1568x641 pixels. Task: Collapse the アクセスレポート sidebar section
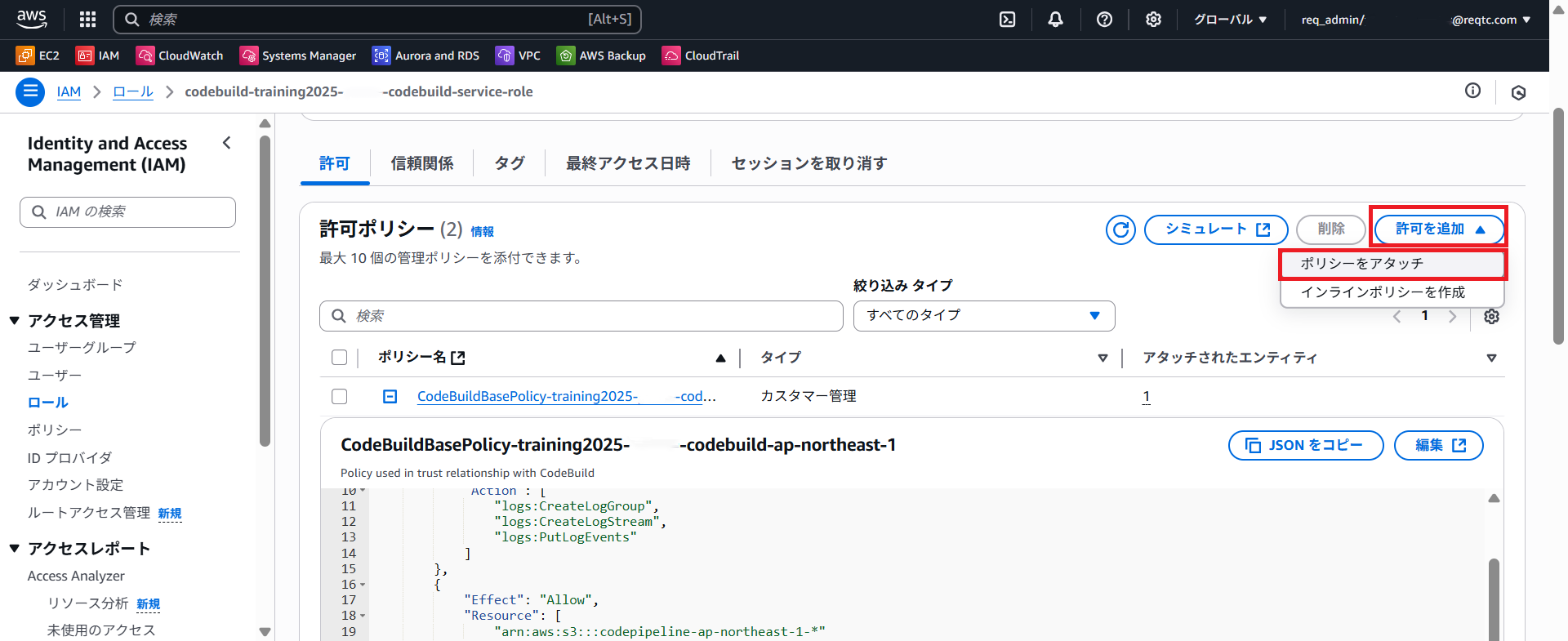tap(14, 548)
